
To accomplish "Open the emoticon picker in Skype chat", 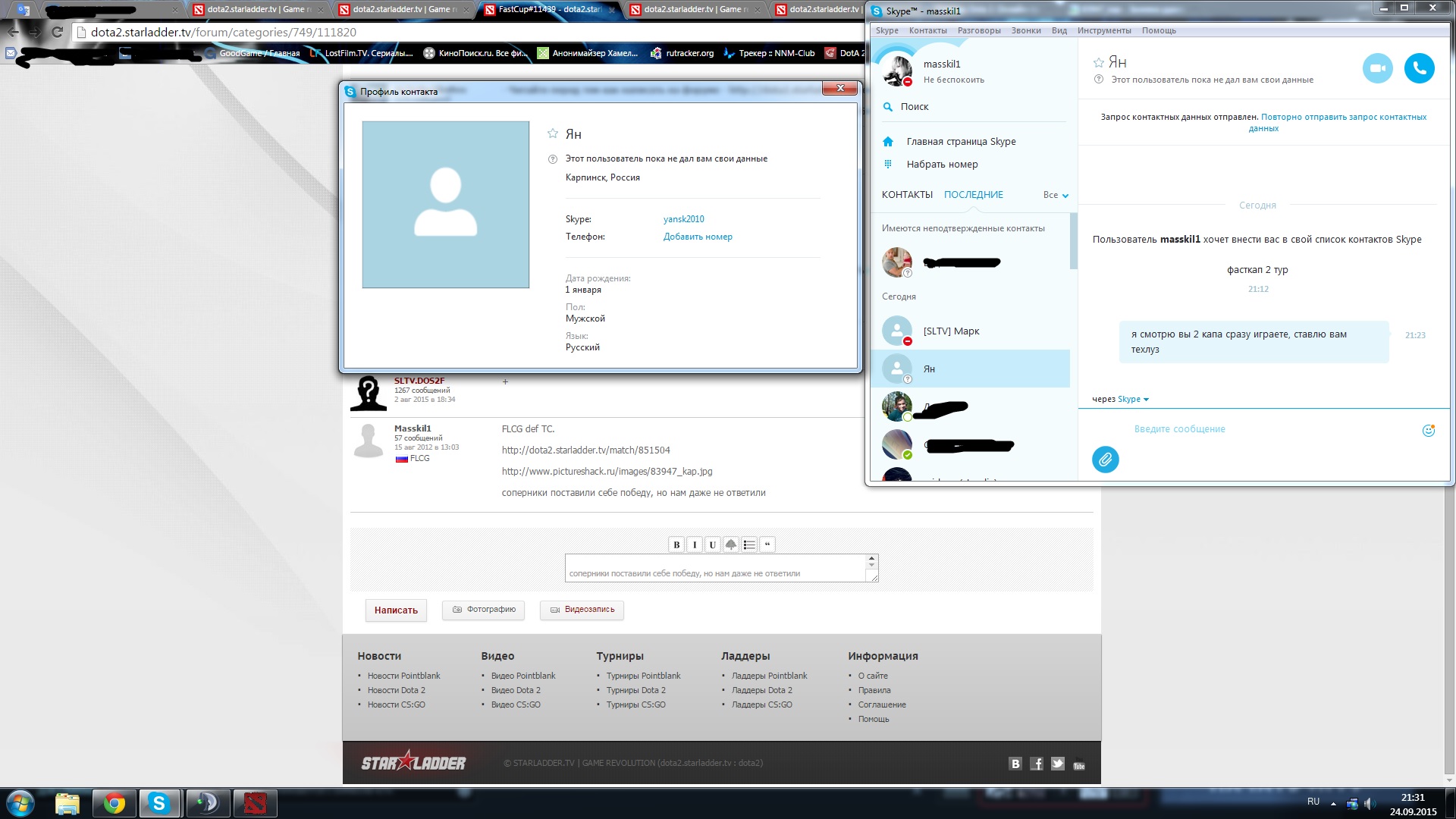I will tap(1428, 430).
